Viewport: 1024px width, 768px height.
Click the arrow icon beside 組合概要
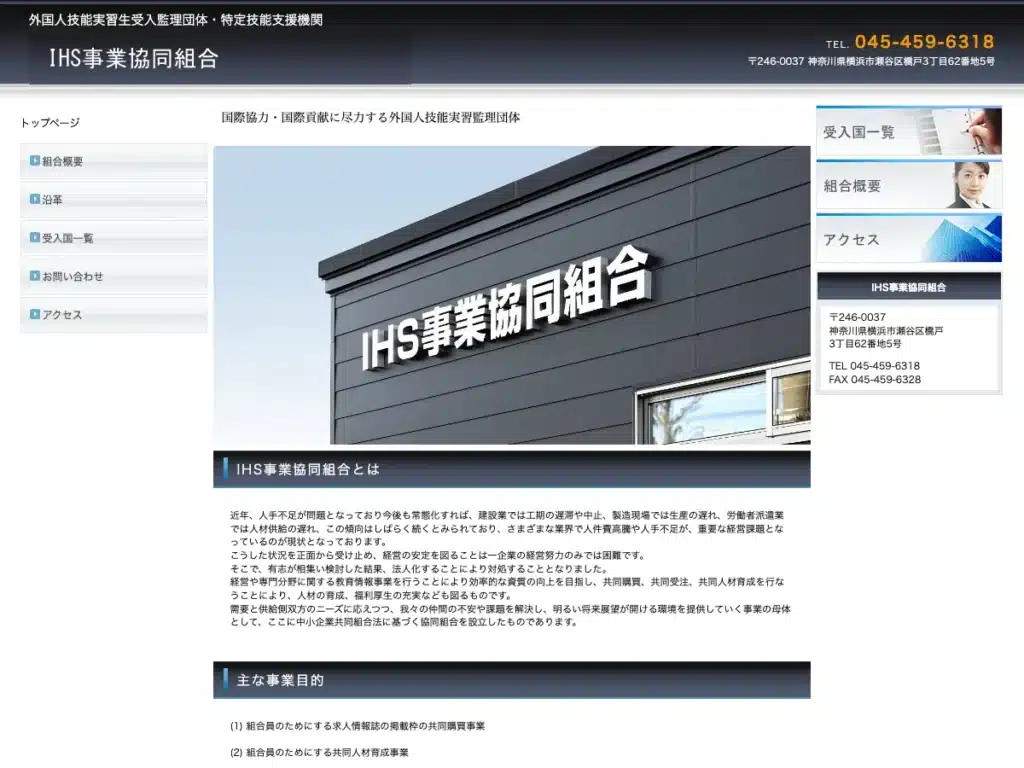coord(35,161)
